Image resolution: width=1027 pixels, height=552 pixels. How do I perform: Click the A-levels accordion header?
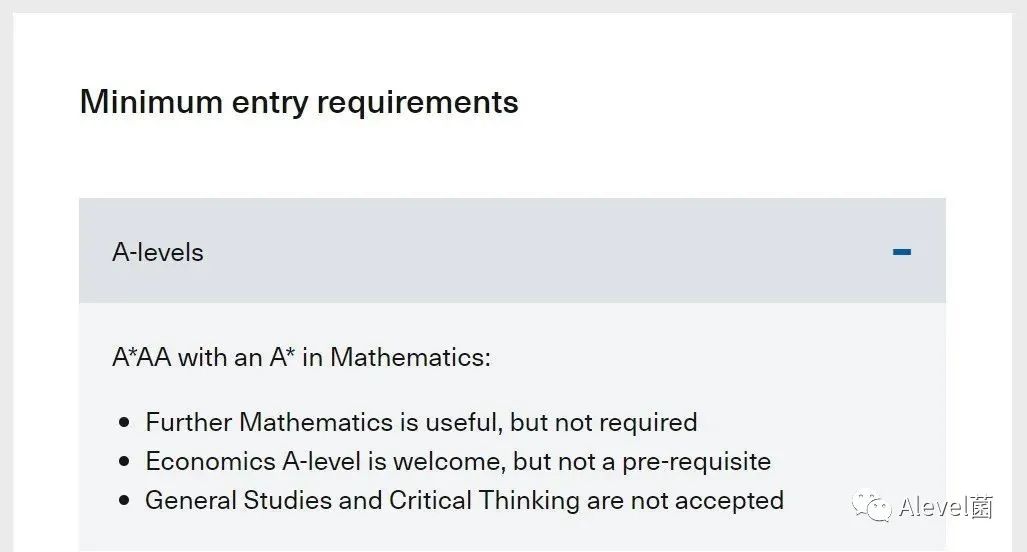(x=512, y=251)
